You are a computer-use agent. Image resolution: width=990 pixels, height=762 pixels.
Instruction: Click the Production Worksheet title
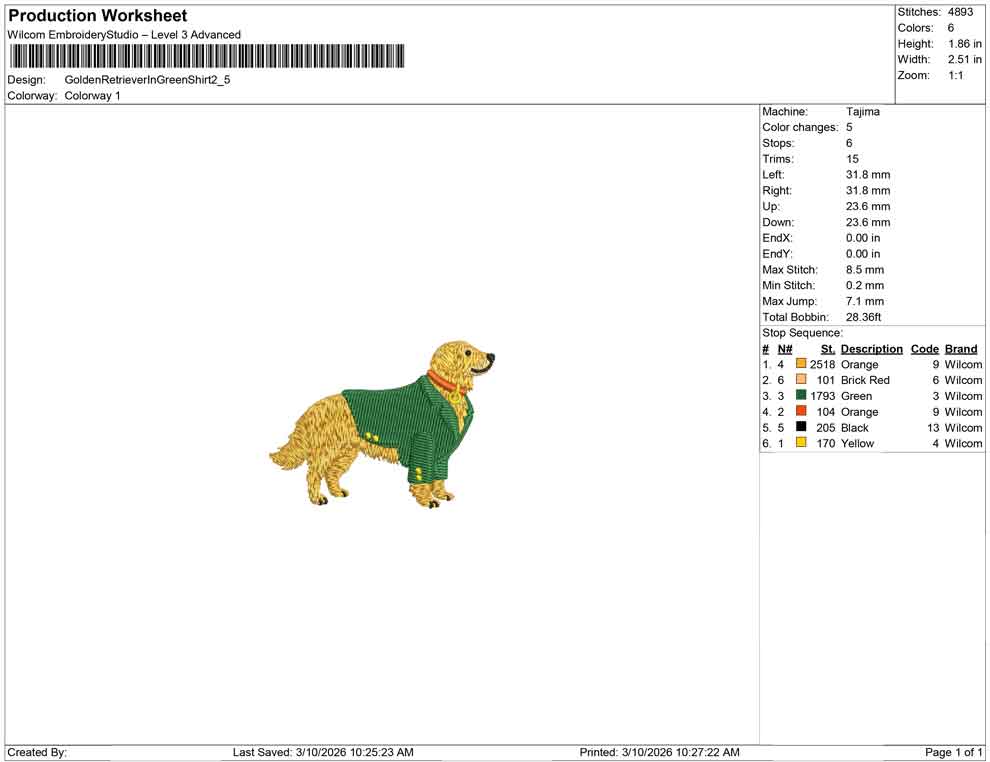pyautogui.click(x=97, y=16)
